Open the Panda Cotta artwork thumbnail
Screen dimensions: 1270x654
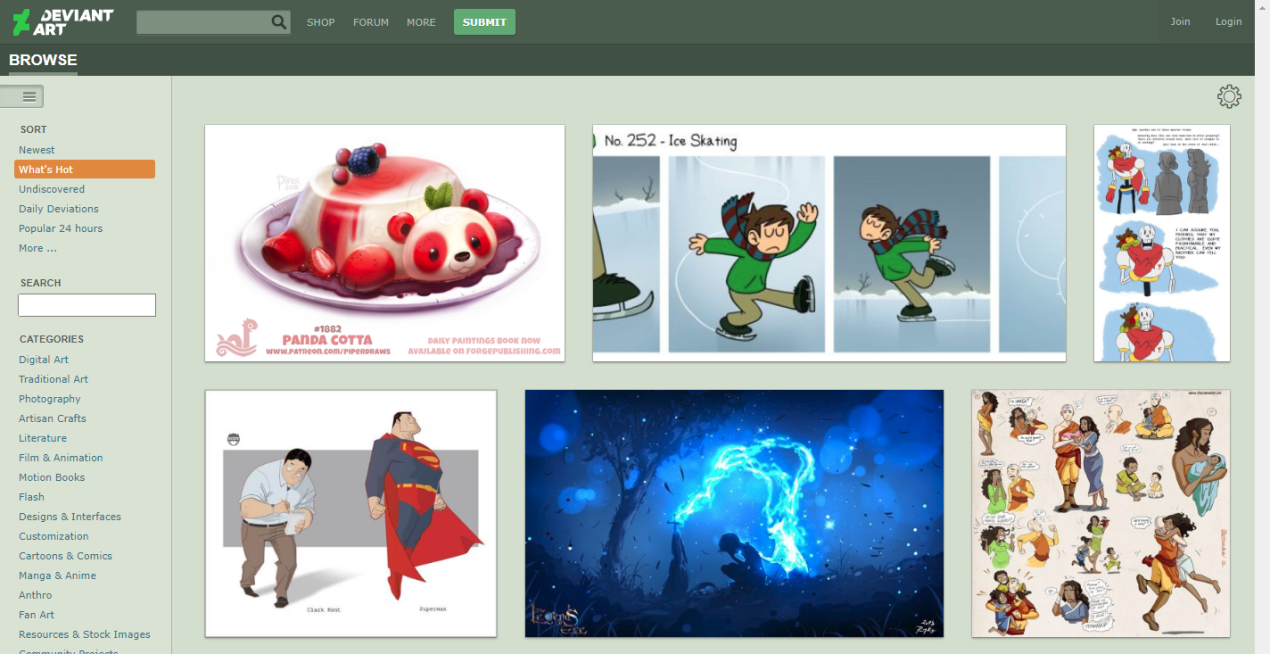point(385,243)
